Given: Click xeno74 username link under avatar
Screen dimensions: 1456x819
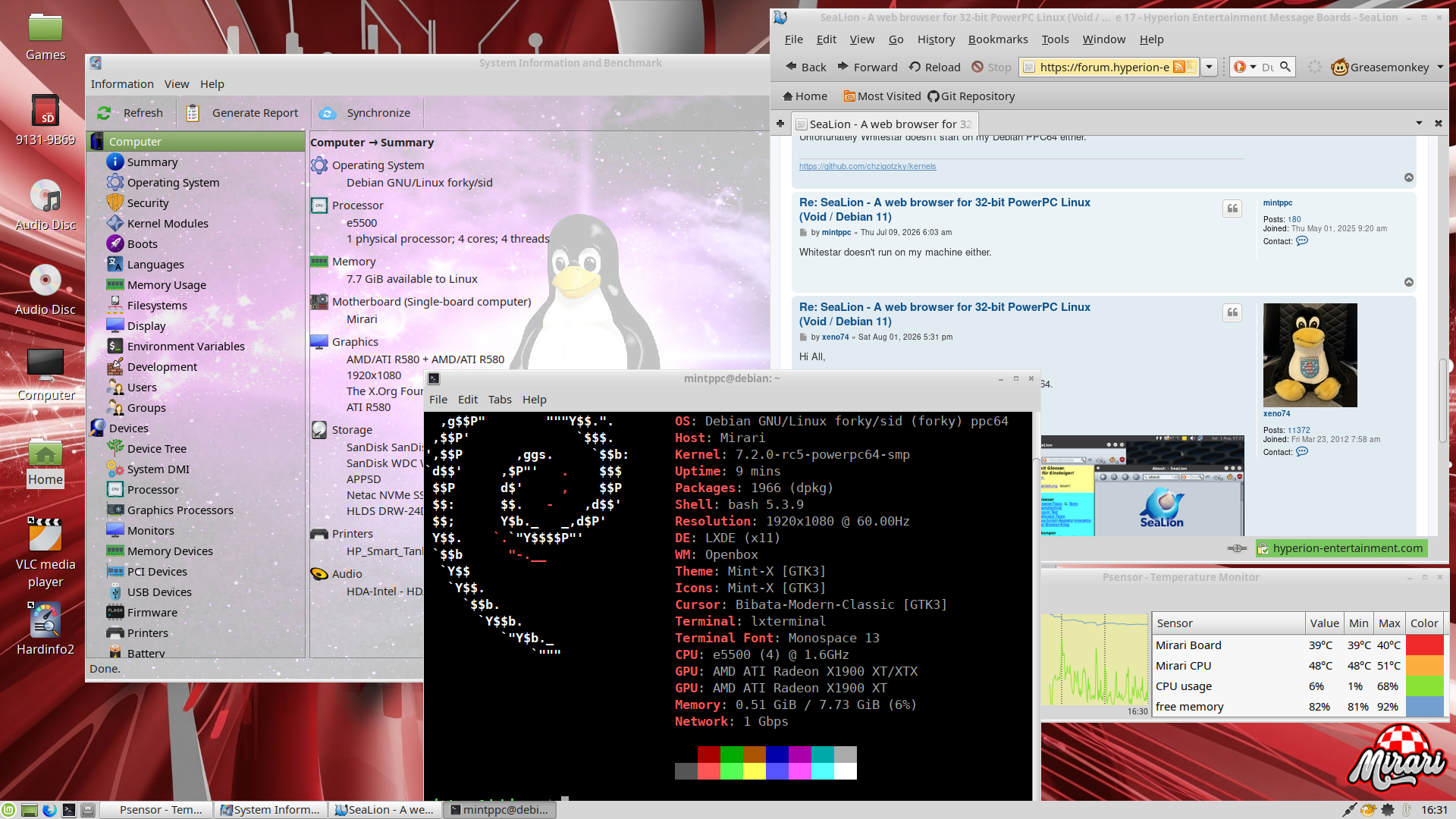Looking at the screenshot, I should click(x=1276, y=414).
